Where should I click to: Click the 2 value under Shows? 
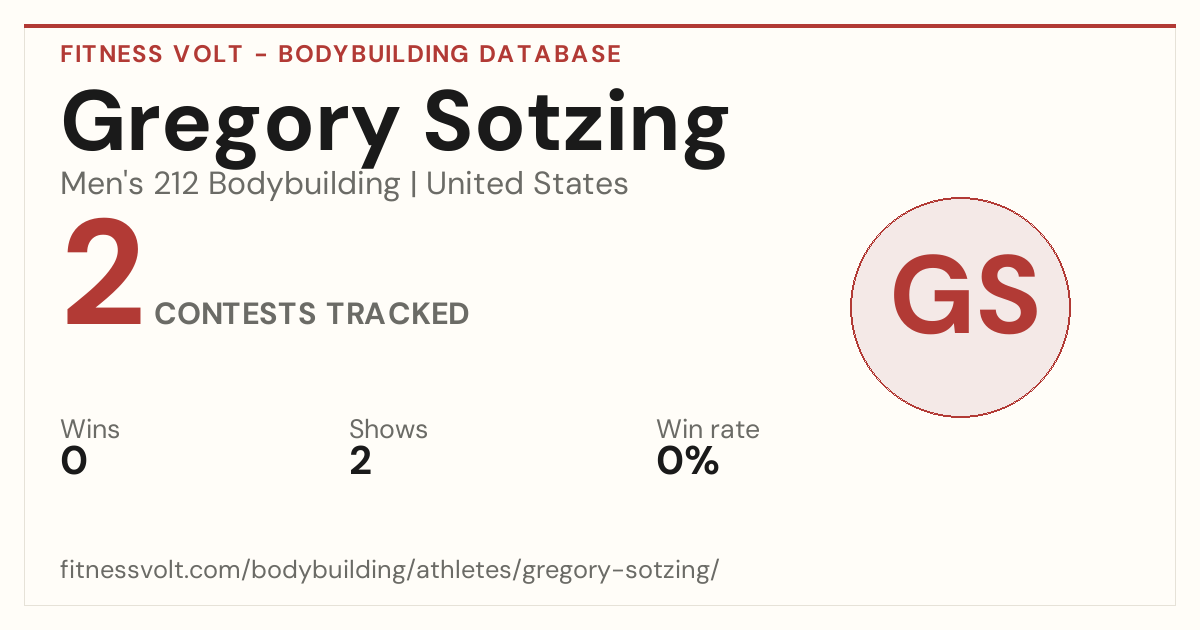pos(360,461)
